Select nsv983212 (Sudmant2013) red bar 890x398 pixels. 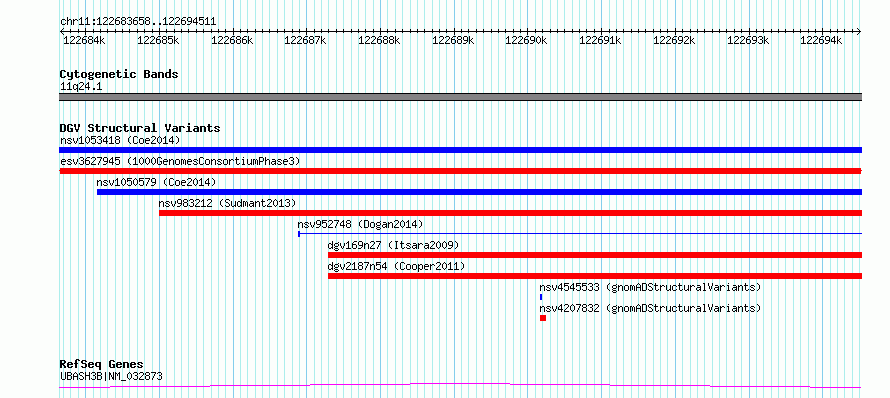[x=510, y=213]
